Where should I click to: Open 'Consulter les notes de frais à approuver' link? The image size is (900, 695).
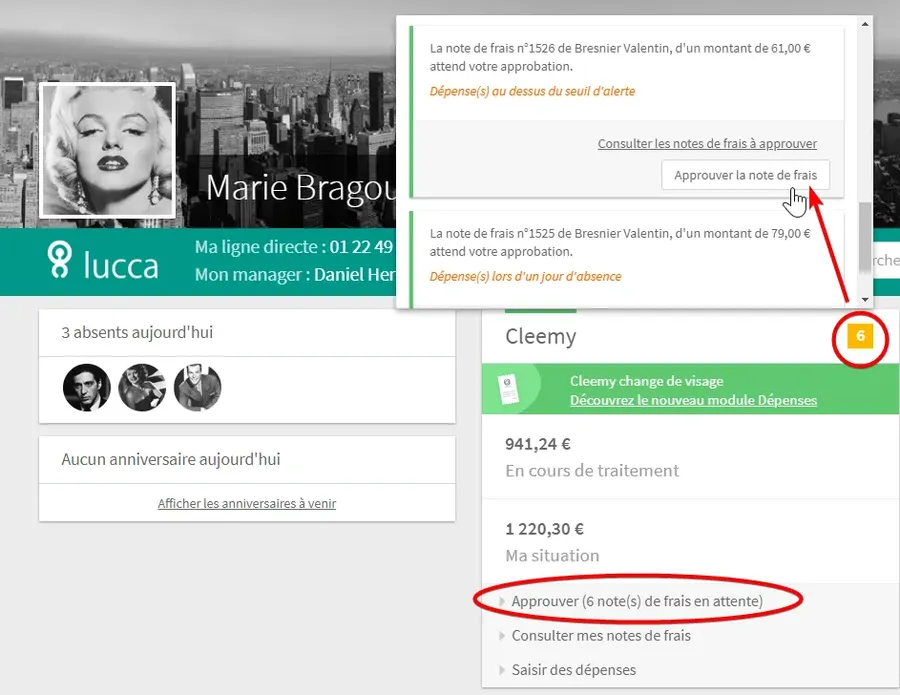click(x=707, y=143)
